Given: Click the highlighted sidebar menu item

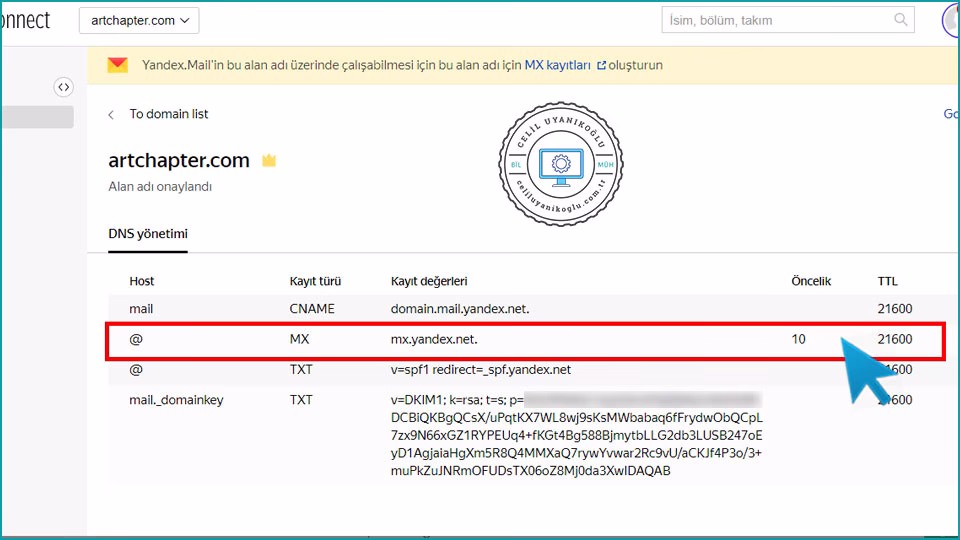Looking at the screenshot, I should point(38,117).
